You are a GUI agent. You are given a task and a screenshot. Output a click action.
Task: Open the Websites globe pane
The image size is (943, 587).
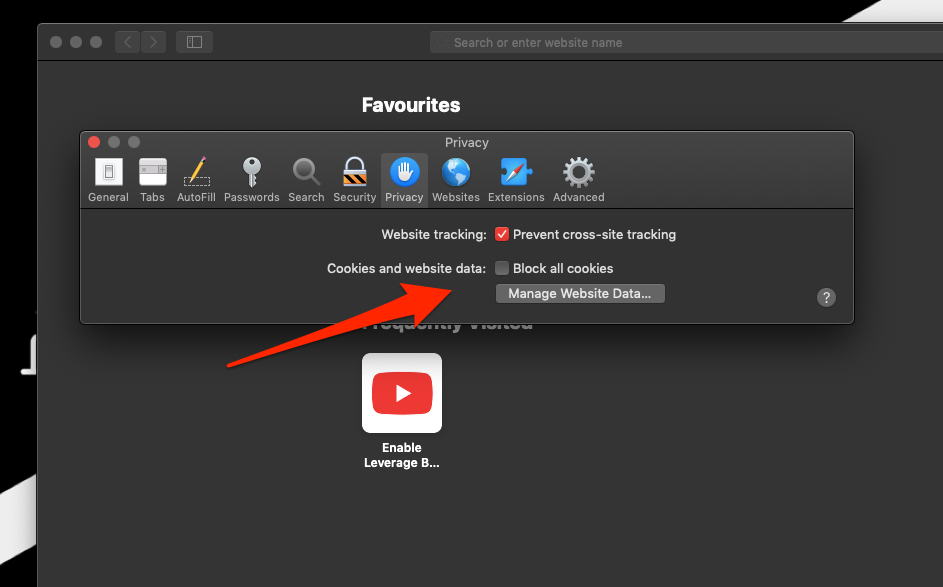tap(456, 179)
